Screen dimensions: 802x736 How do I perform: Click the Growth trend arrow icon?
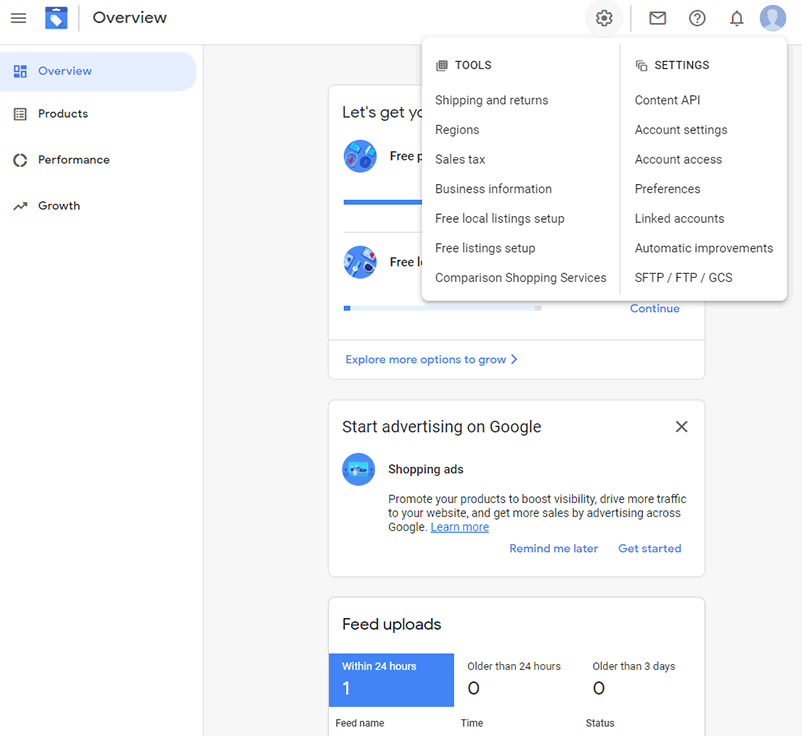pyautogui.click(x=20, y=206)
